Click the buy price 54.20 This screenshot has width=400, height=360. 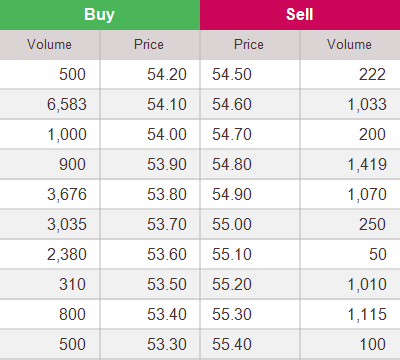[167, 74]
